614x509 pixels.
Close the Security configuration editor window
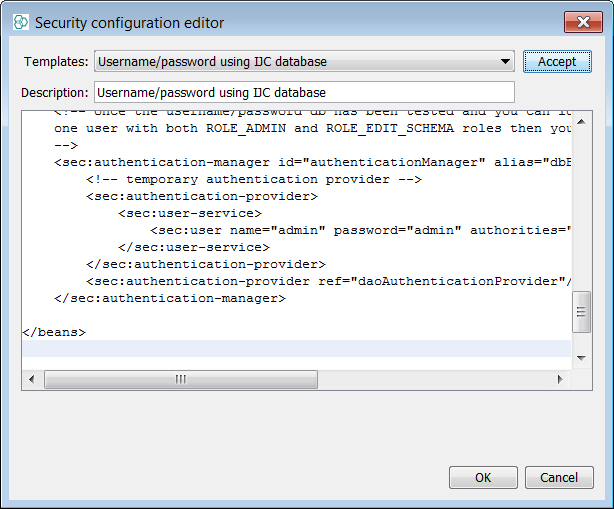click(583, 22)
